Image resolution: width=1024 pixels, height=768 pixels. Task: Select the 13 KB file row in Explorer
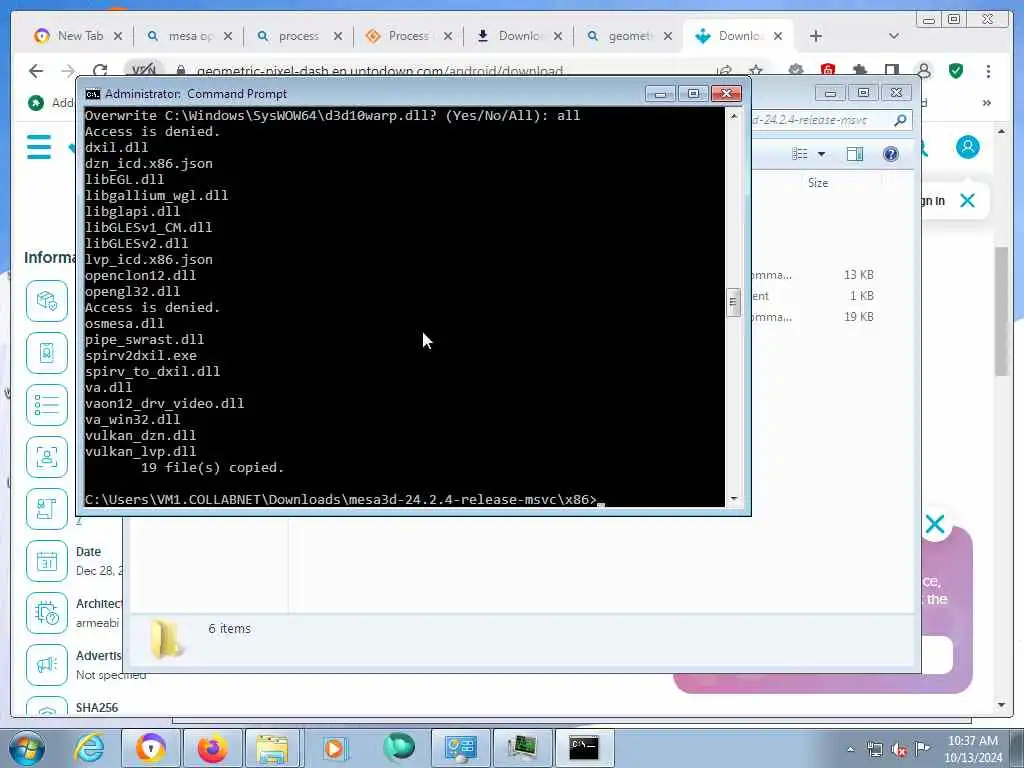tap(813, 275)
